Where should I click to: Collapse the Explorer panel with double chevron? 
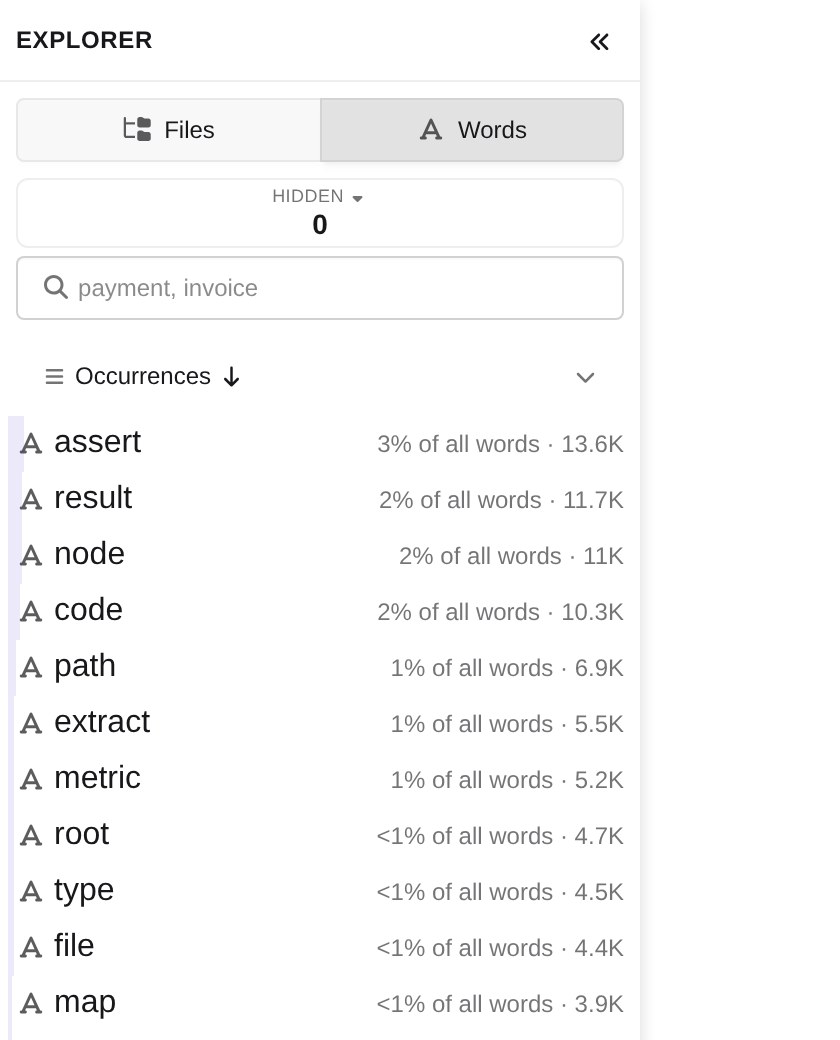pos(599,42)
